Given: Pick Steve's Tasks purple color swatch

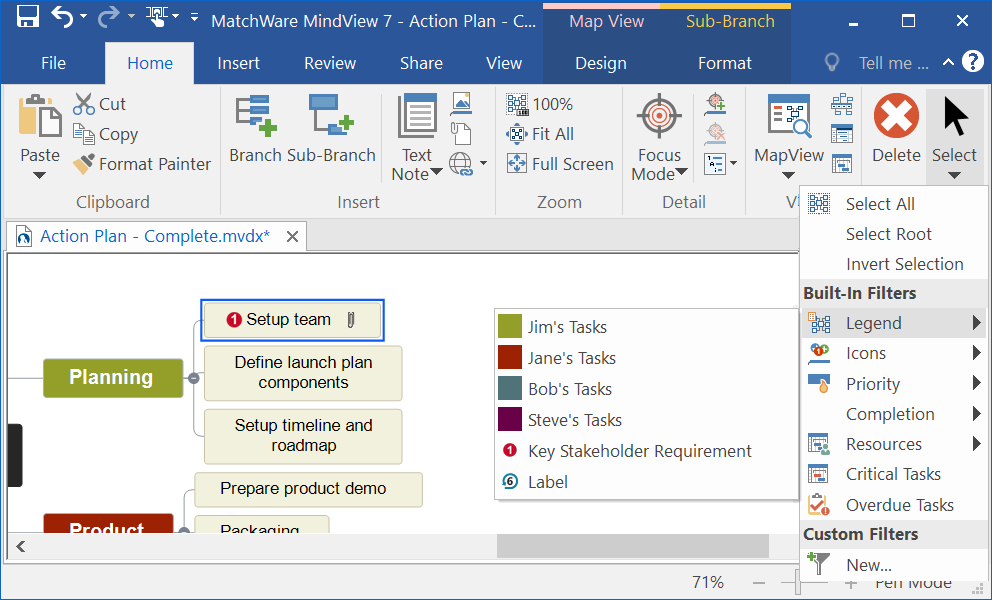Looking at the screenshot, I should [x=510, y=420].
